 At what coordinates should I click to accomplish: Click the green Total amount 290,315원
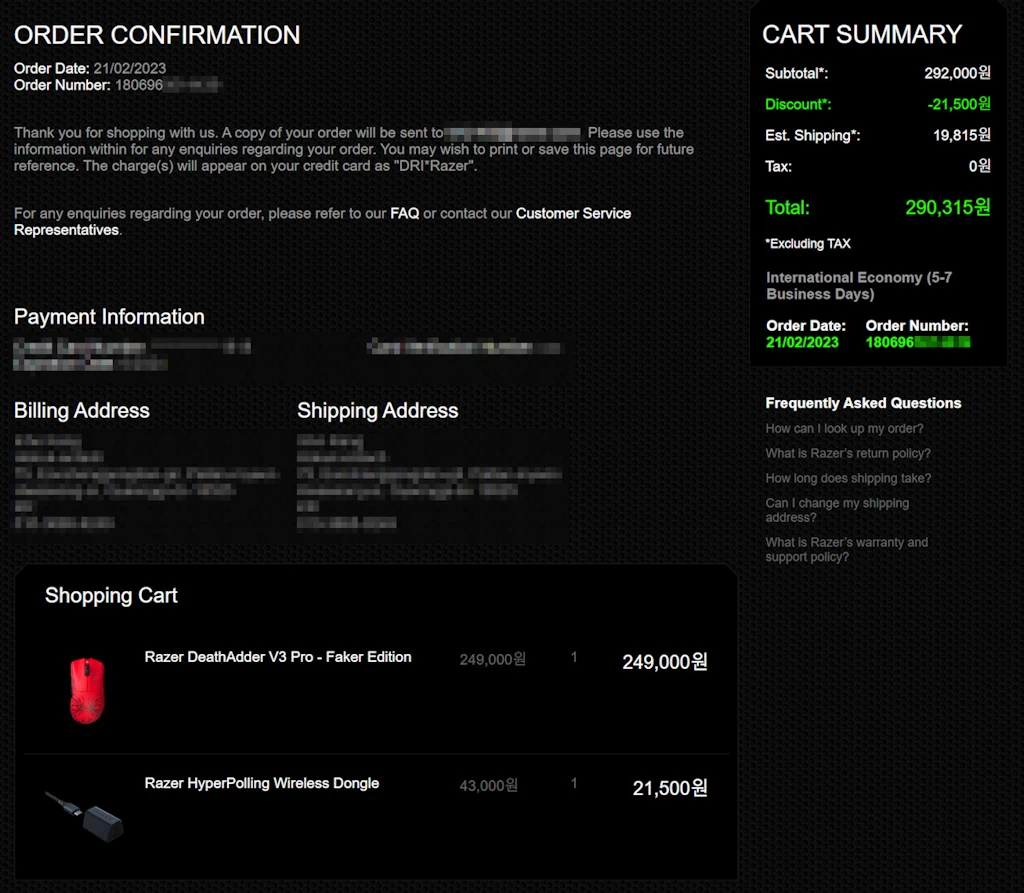pyautogui.click(x=948, y=208)
